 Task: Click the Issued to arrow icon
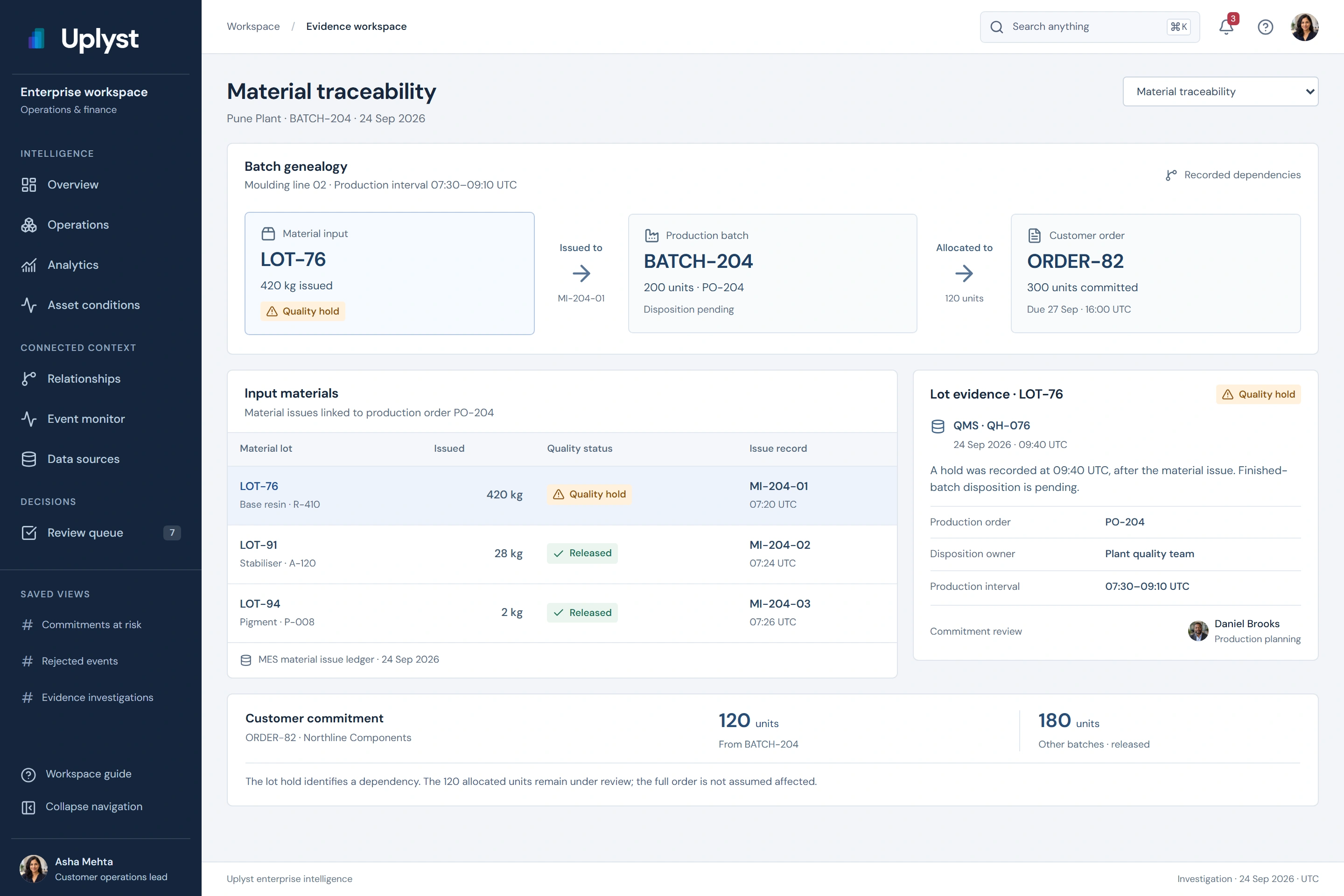pos(581,273)
